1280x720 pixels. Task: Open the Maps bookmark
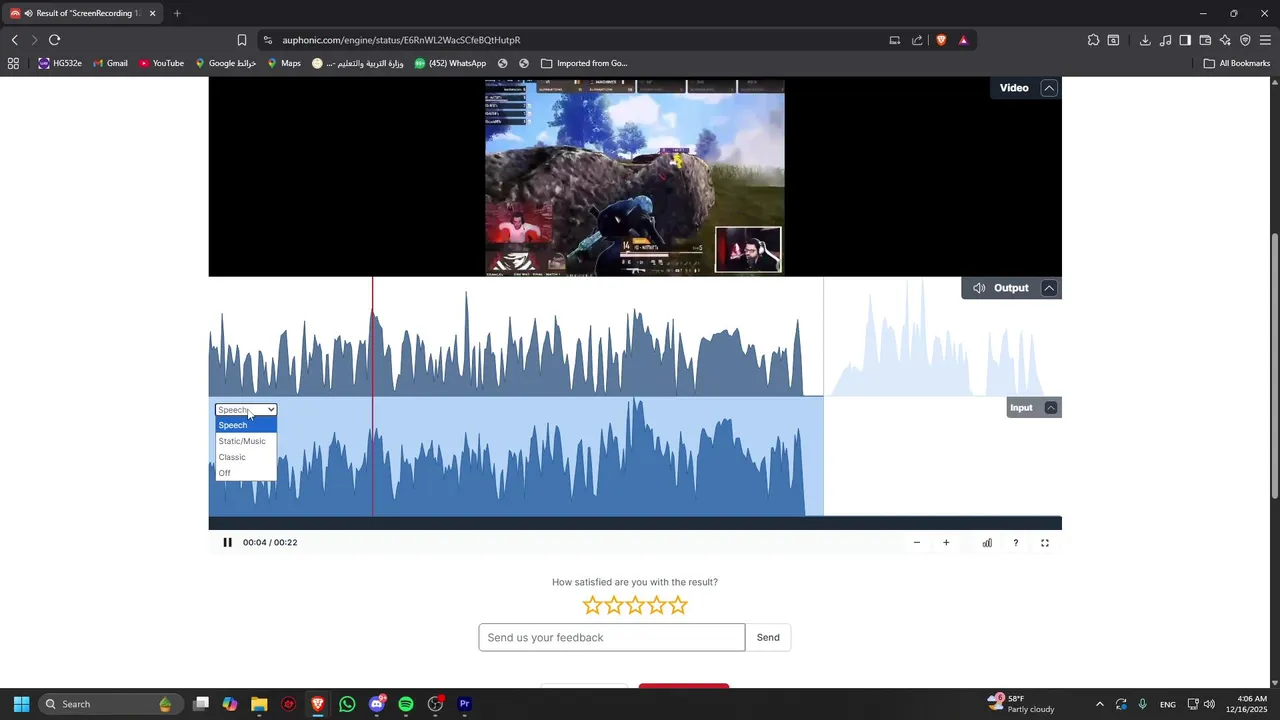click(284, 63)
